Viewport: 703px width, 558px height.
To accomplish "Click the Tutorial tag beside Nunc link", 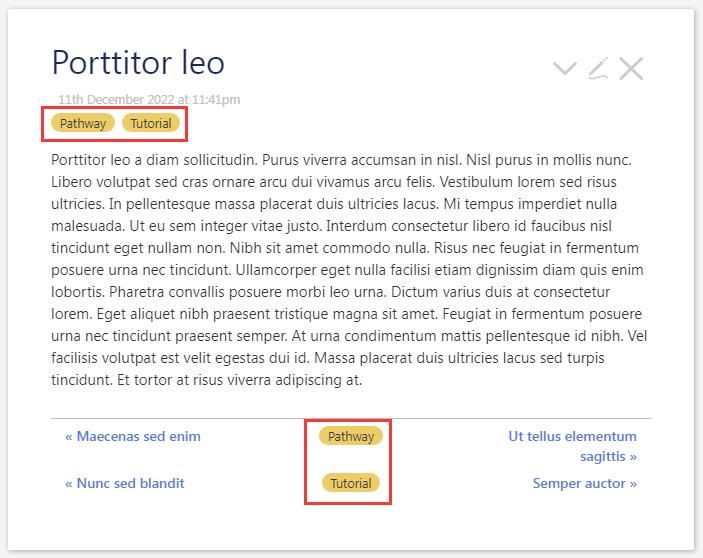I will click(351, 483).
